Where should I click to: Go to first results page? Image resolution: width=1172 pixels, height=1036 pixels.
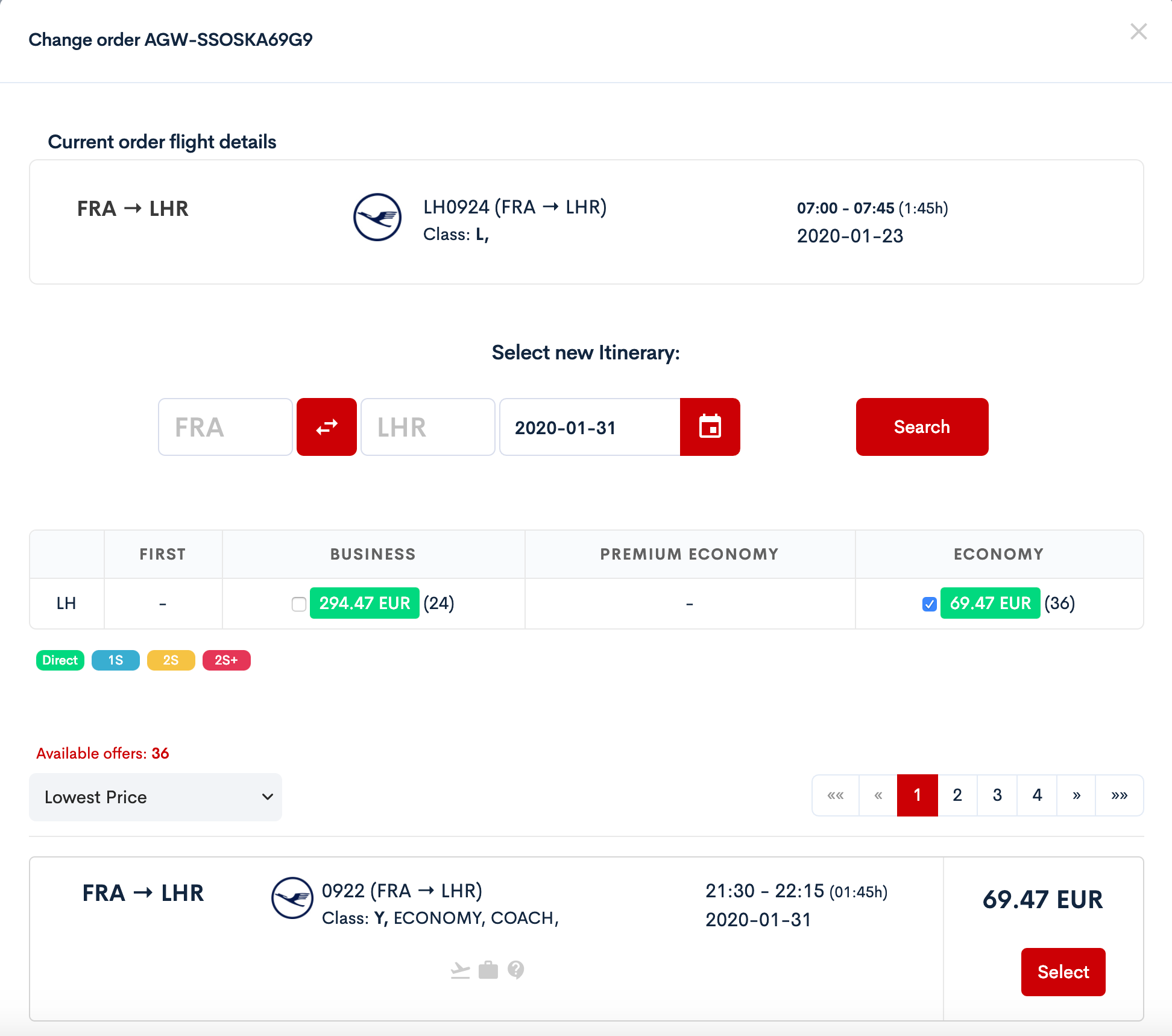point(836,795)
